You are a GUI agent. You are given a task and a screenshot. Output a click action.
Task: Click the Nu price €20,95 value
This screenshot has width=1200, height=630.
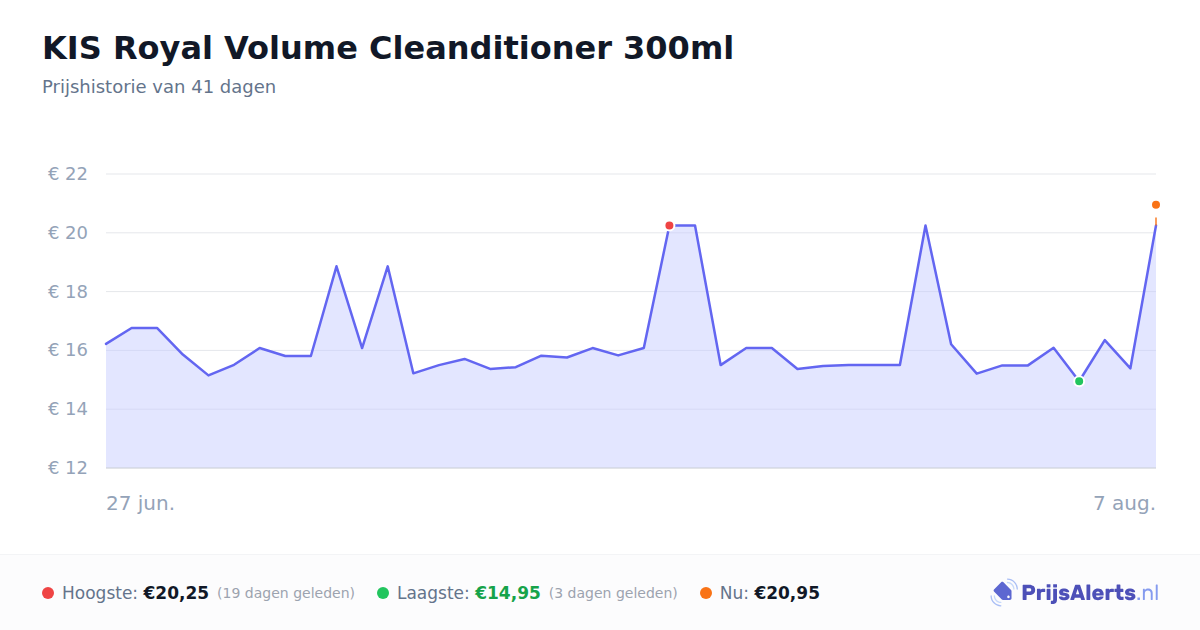coord(787,593)
